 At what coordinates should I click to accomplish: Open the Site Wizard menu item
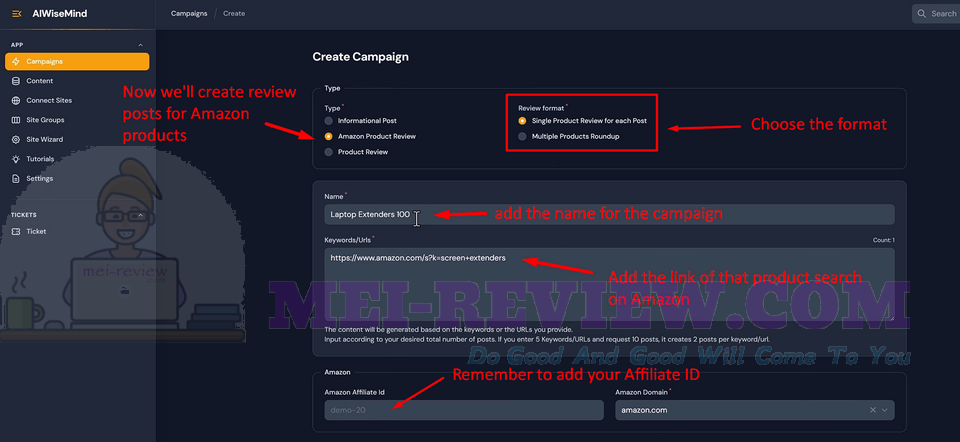[x=77, y=140]
